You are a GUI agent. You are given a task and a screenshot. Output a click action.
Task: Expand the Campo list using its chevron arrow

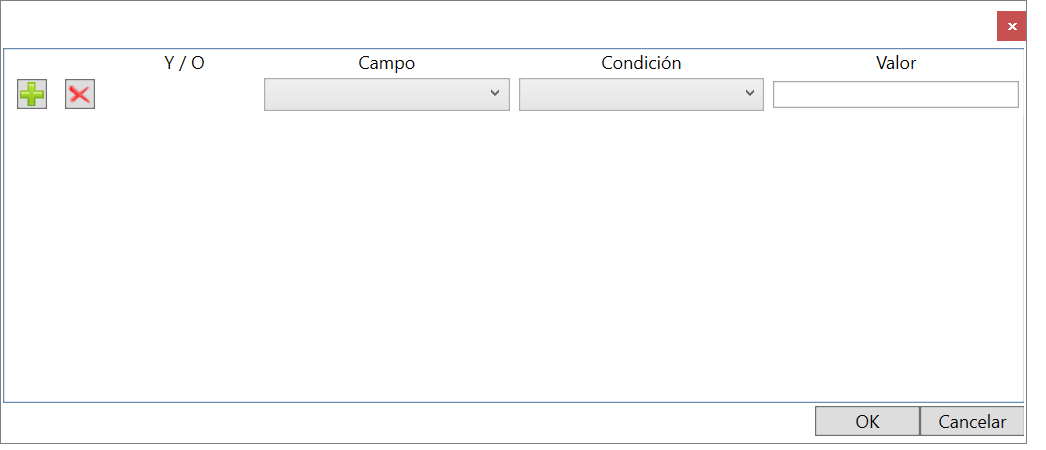click(495, 93)
